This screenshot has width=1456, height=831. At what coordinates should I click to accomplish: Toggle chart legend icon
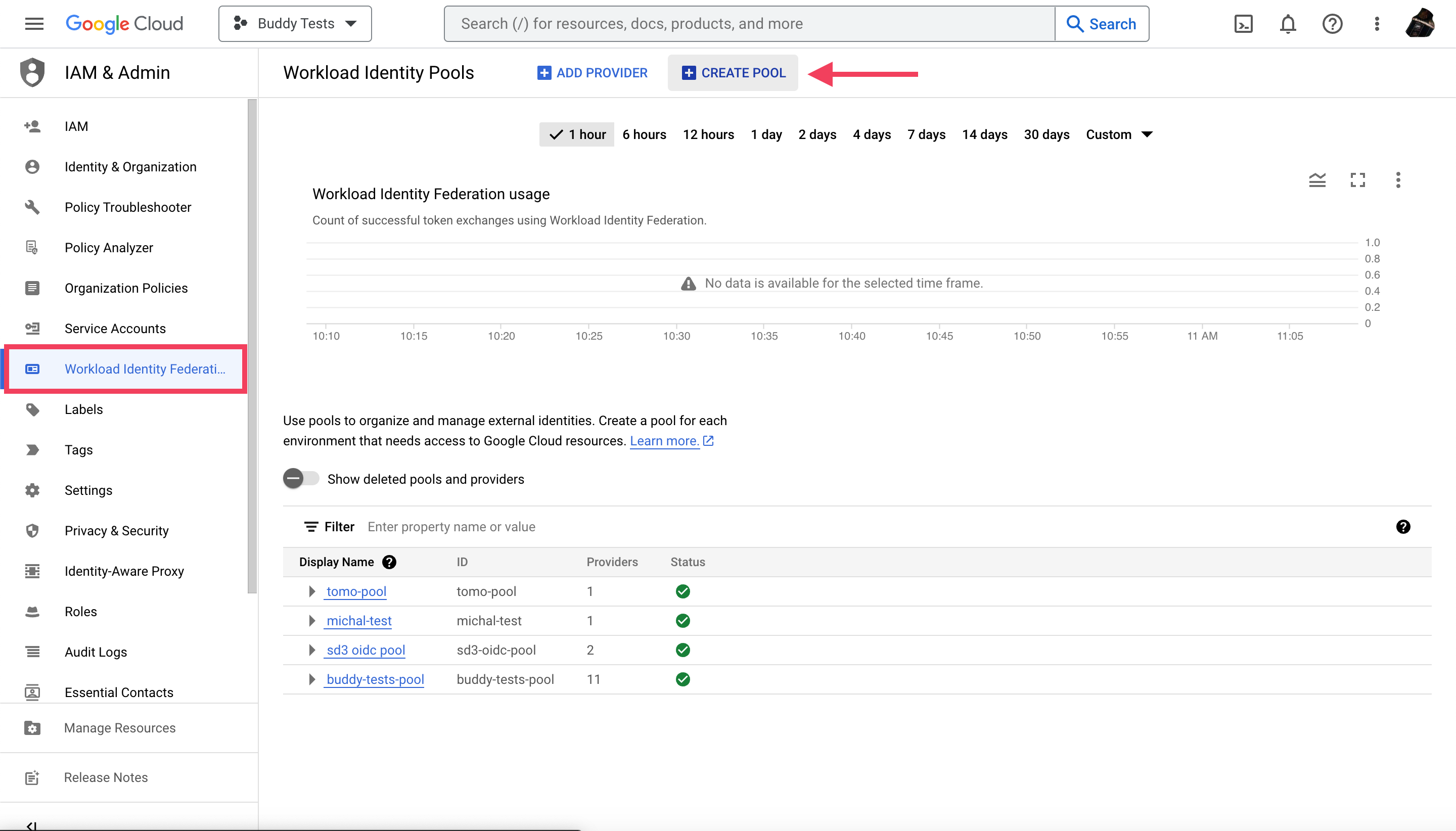point(1317,180)
